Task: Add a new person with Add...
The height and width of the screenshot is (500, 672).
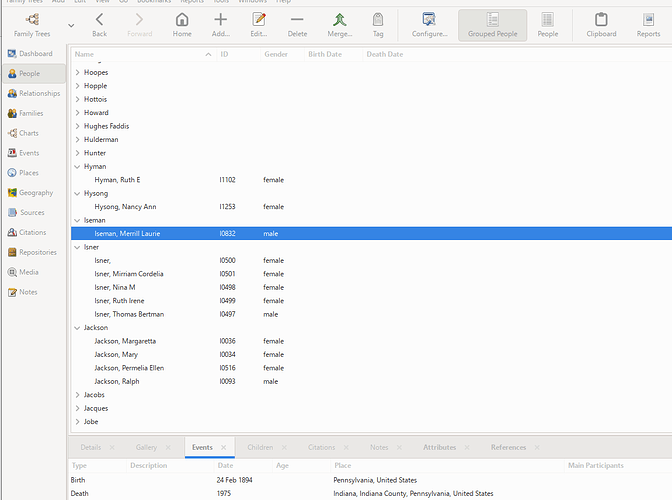Action: tap(221, 25)
